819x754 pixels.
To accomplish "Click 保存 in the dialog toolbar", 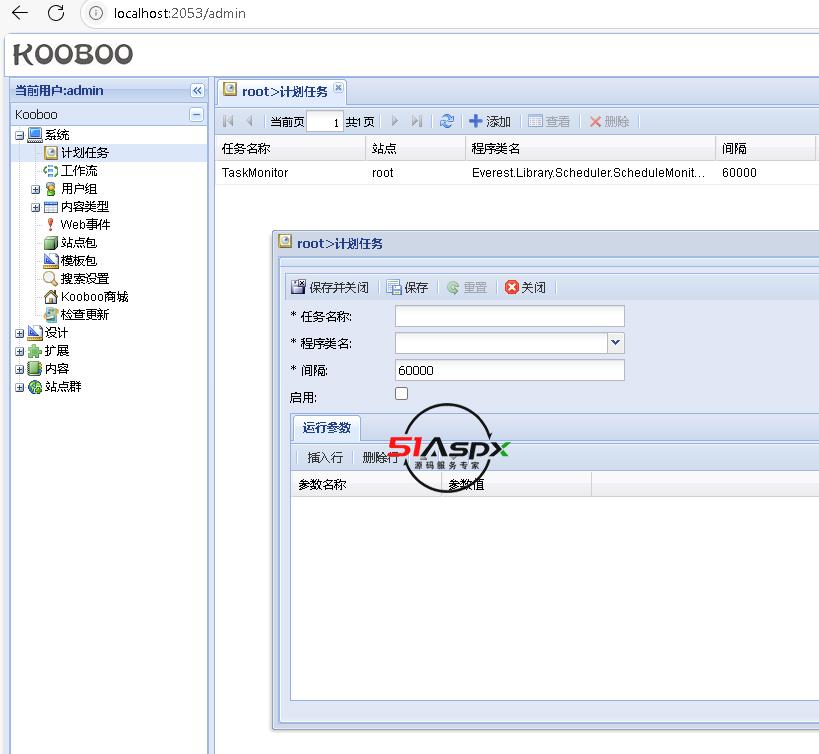I will pos(407,287).
